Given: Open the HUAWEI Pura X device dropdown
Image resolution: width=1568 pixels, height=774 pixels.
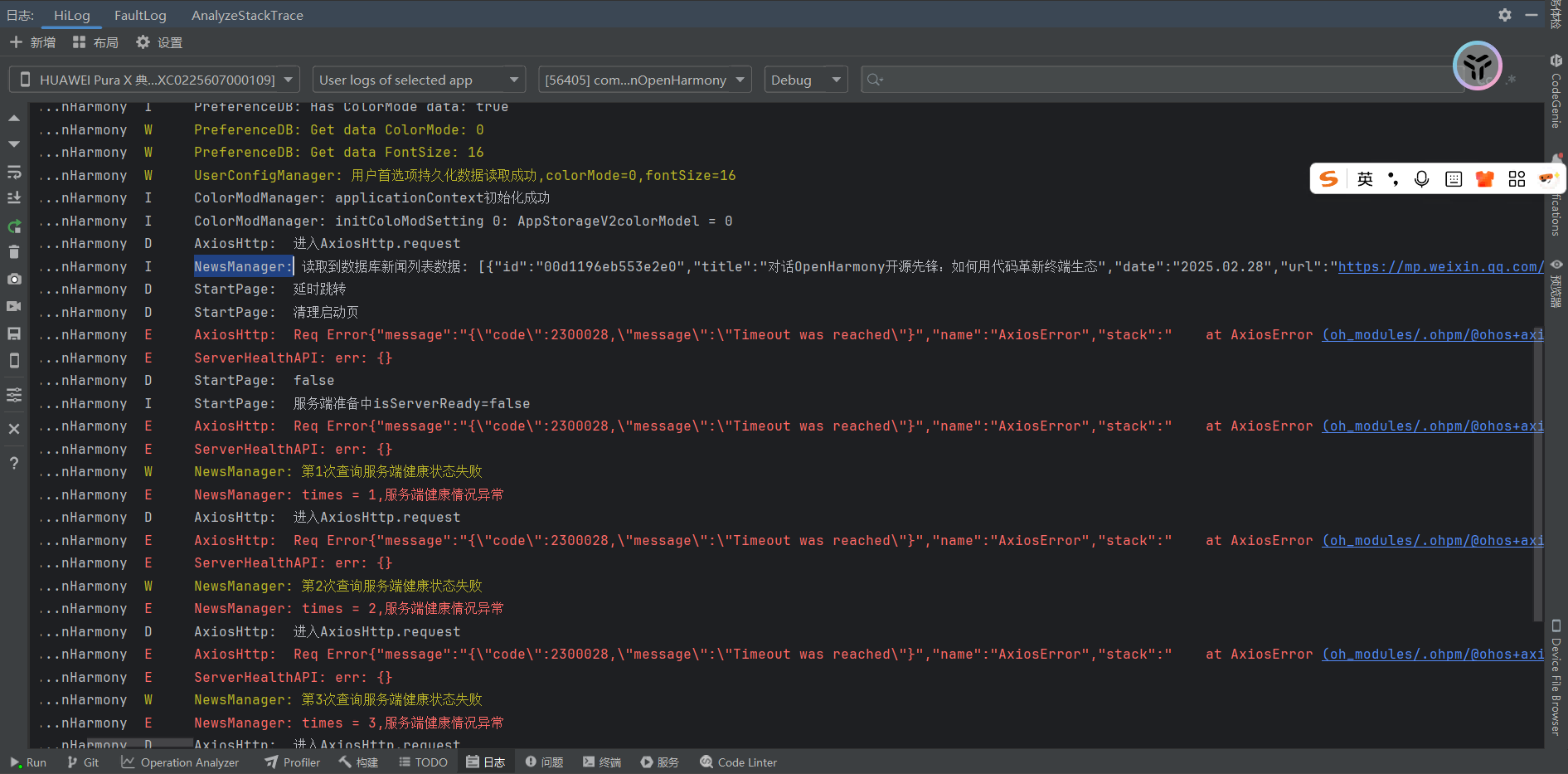Looking at the screenshot, I should 154,80.
